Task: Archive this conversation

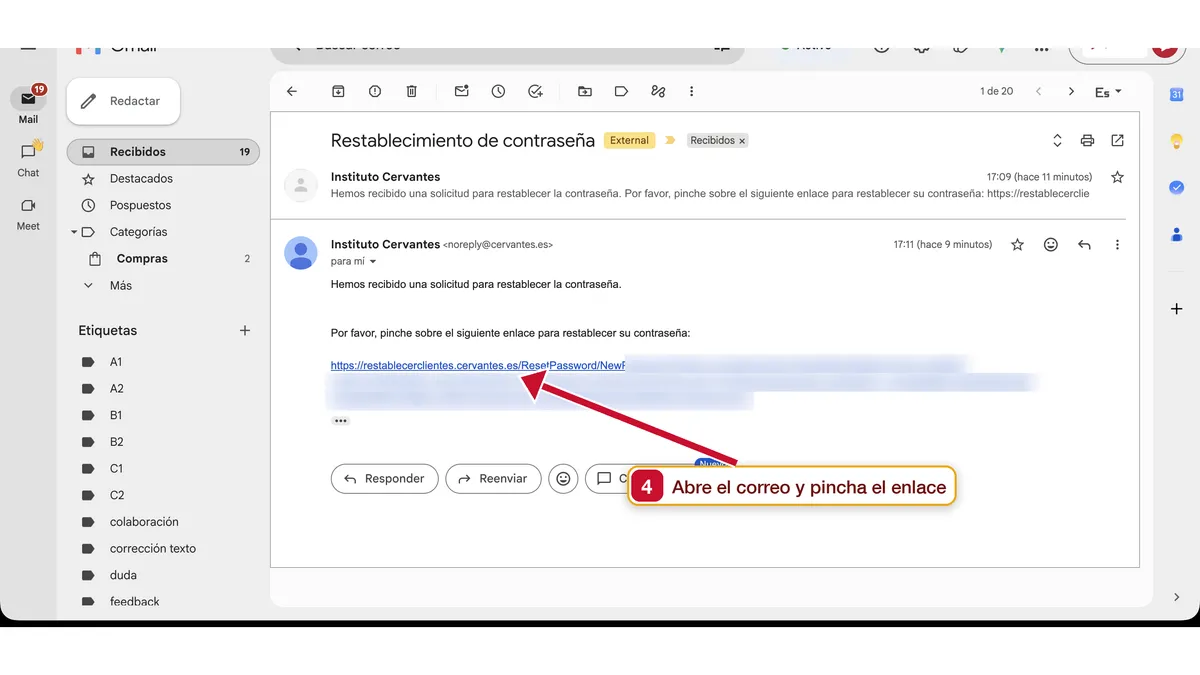Action: coord(338,91)
